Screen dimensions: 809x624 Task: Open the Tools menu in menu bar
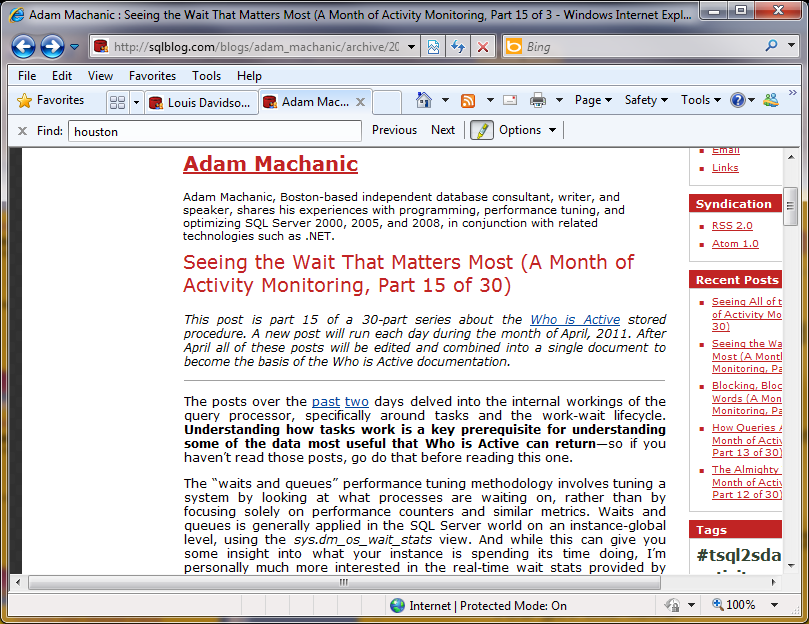(x=206, y=76)
